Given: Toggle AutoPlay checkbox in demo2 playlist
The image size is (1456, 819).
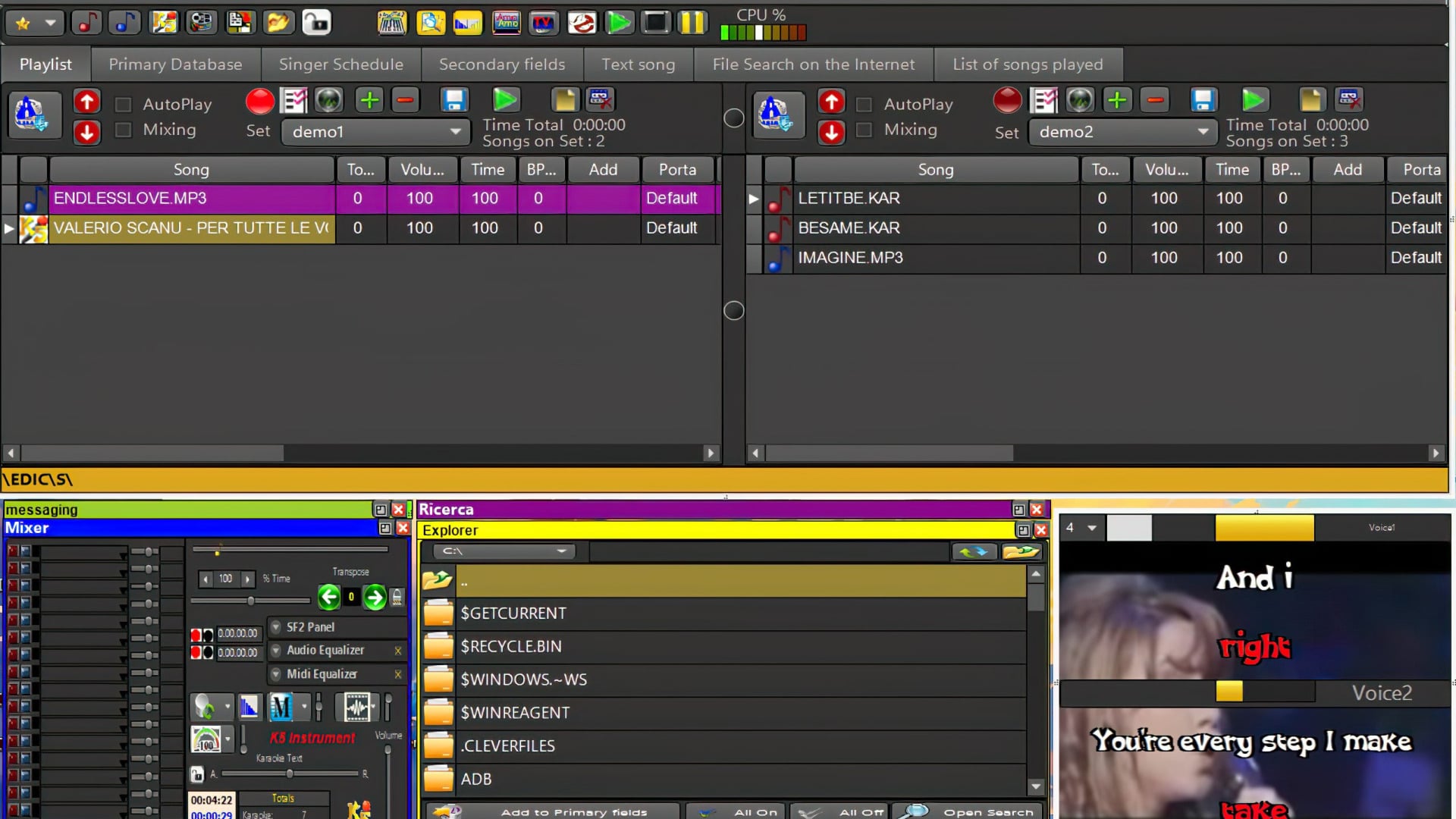Looking at the screenshot, I should (x=864, y=105).
